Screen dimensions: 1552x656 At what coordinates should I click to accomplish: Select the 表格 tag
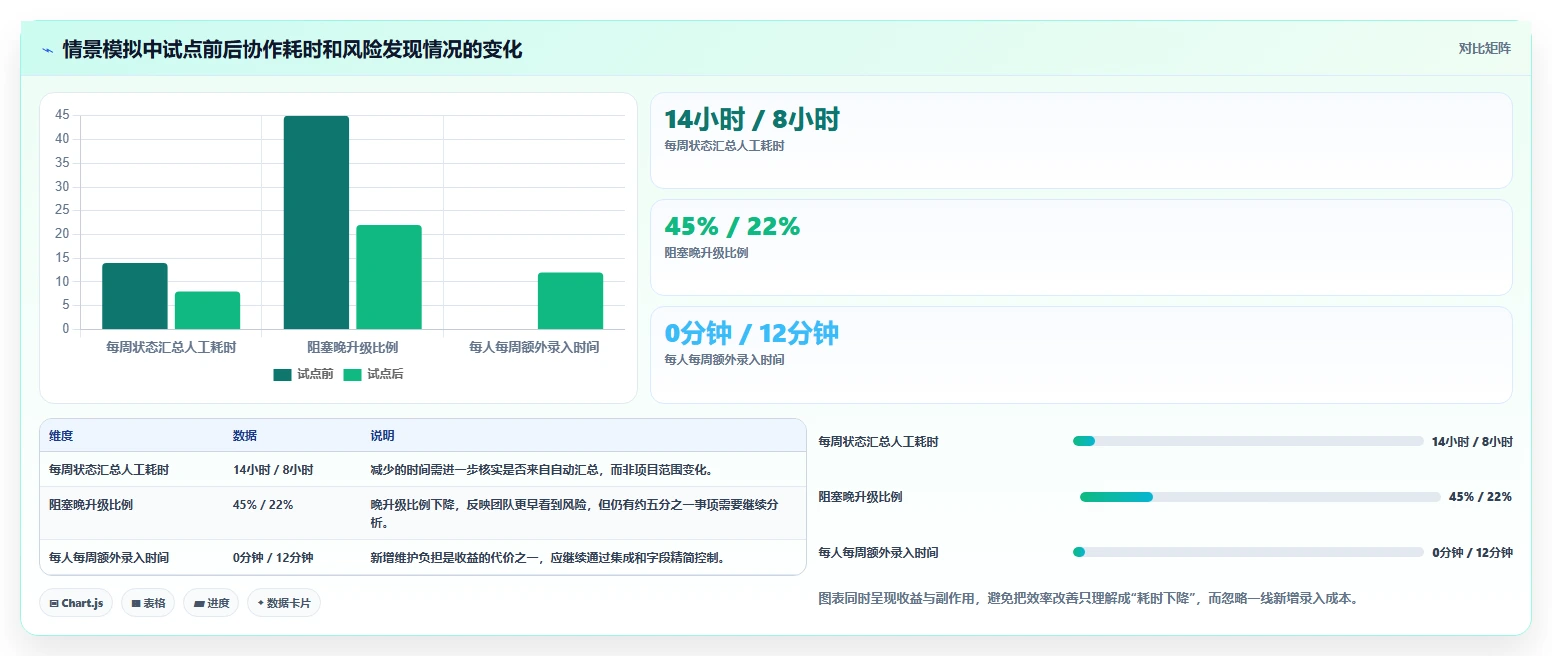pyautogui.click(x=148, y=603)
